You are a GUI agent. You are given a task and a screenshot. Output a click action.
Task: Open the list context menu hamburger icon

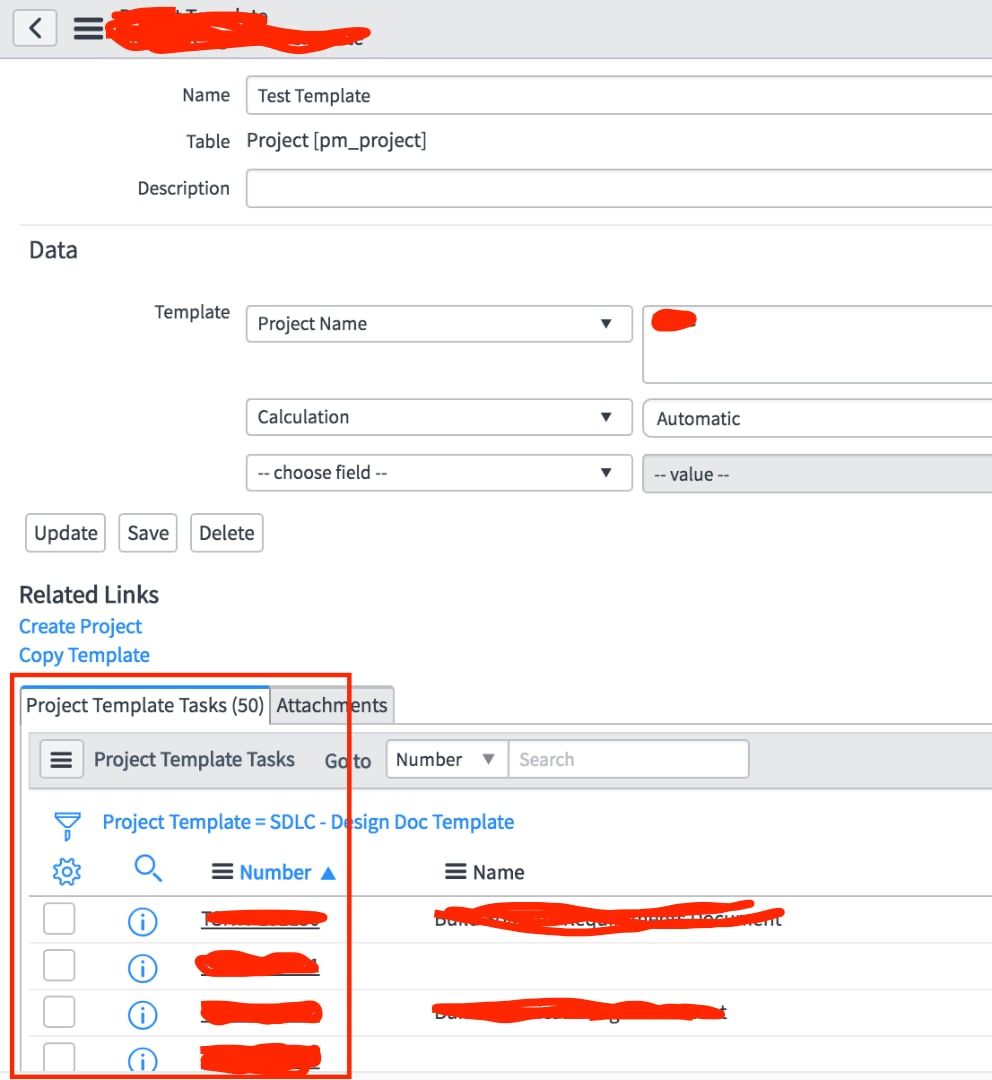point(61,759)
